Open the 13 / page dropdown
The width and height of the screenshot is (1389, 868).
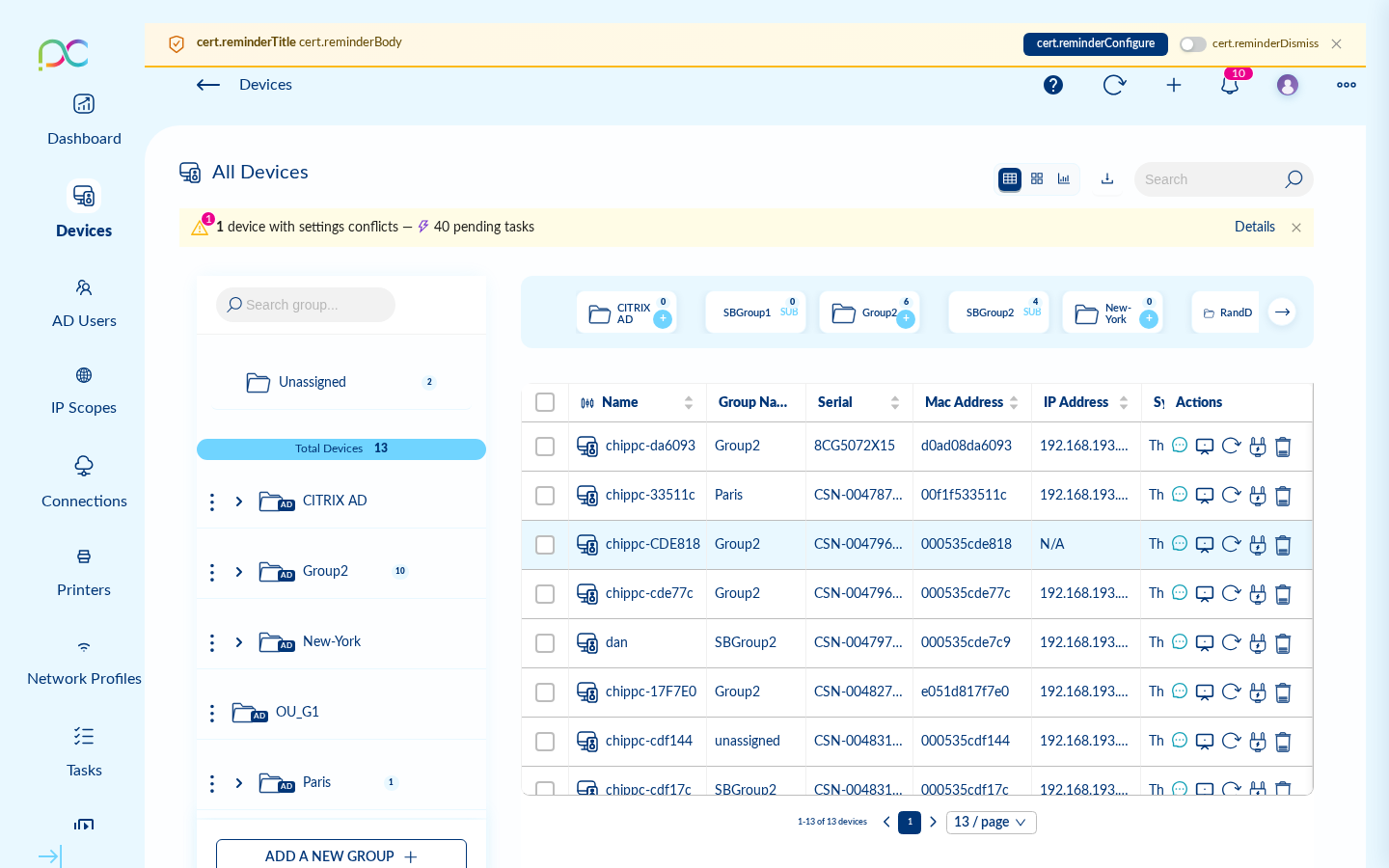coord(991,823)
